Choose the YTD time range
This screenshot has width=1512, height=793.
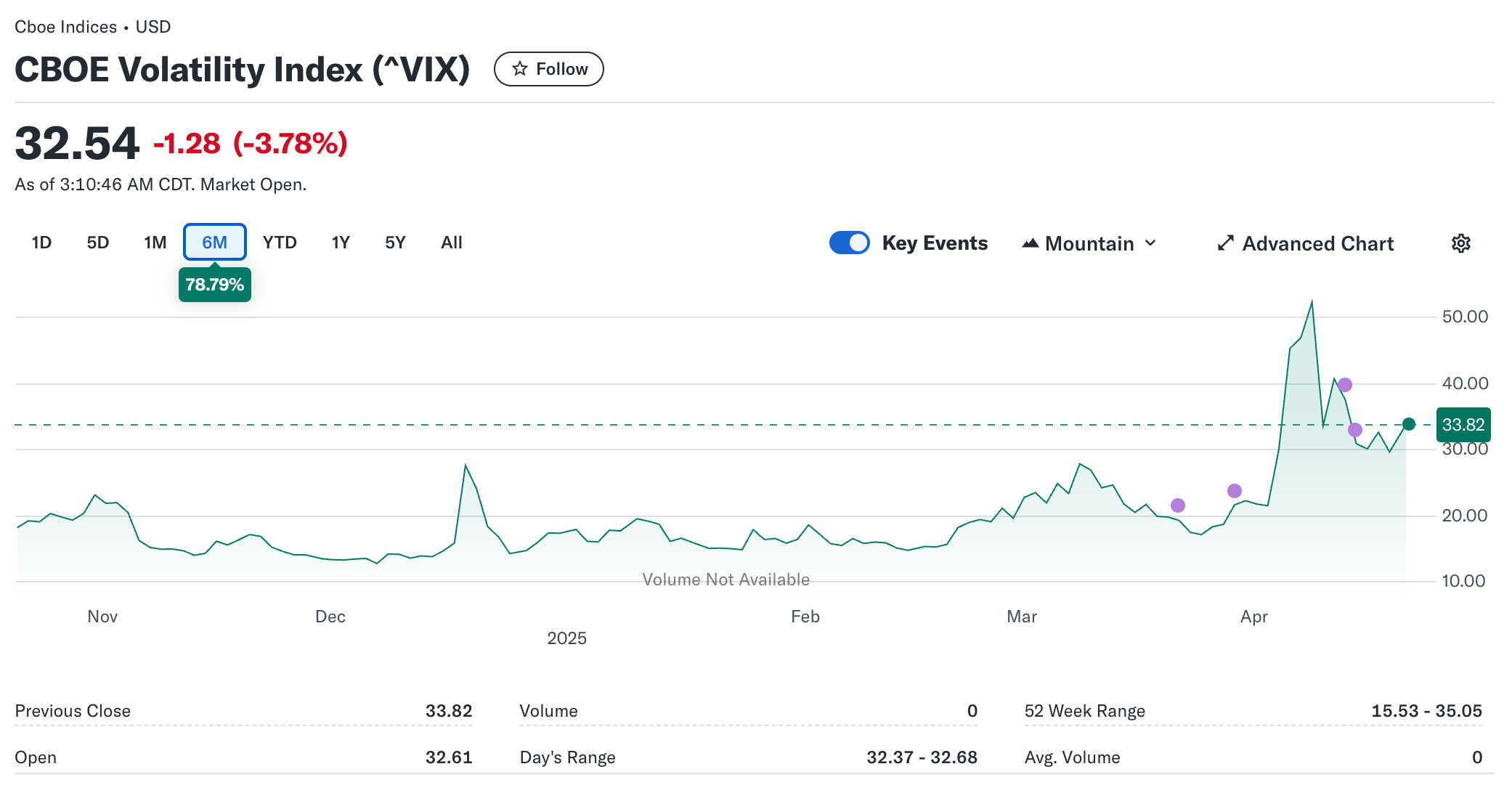[280, 243]
